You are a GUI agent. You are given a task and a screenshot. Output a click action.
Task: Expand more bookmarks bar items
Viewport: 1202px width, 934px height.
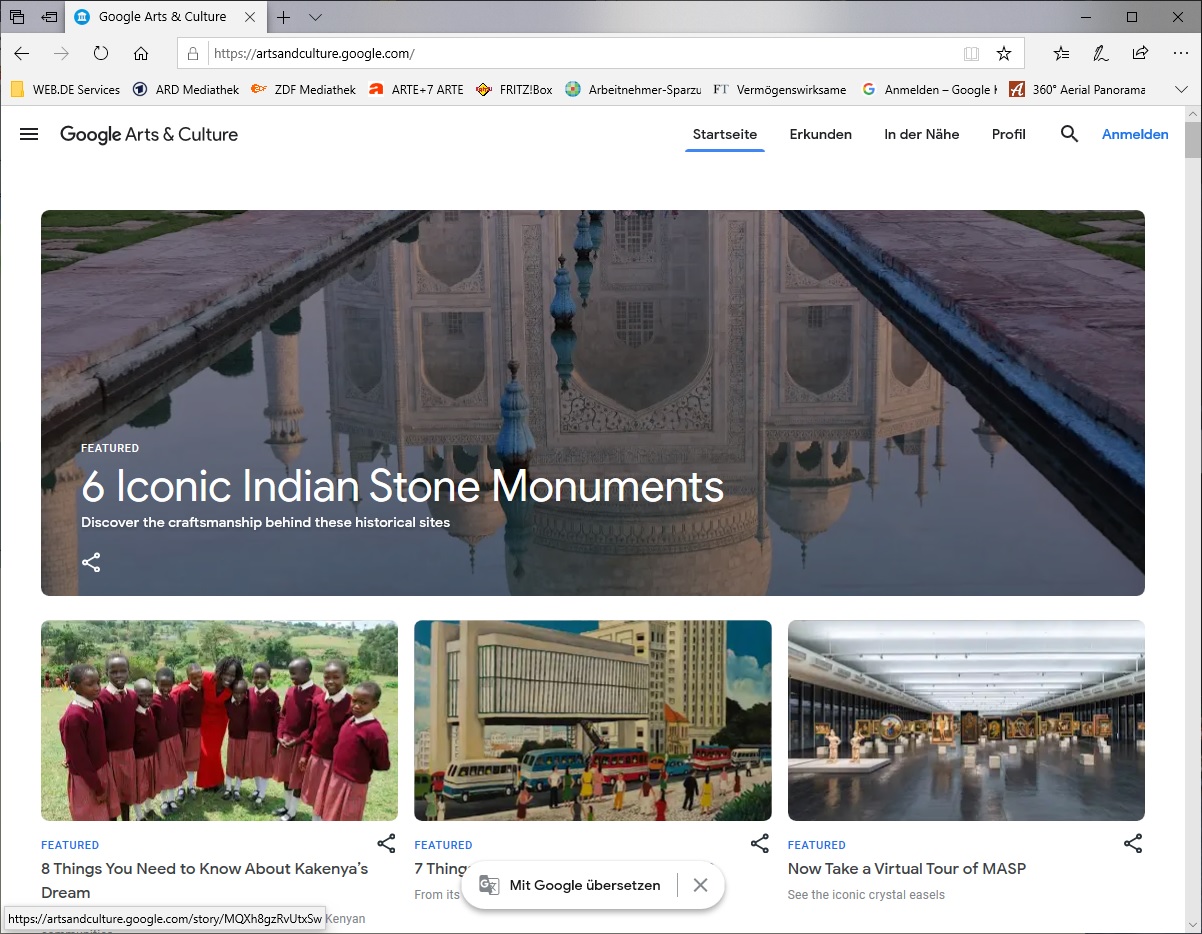[1181, 89]
